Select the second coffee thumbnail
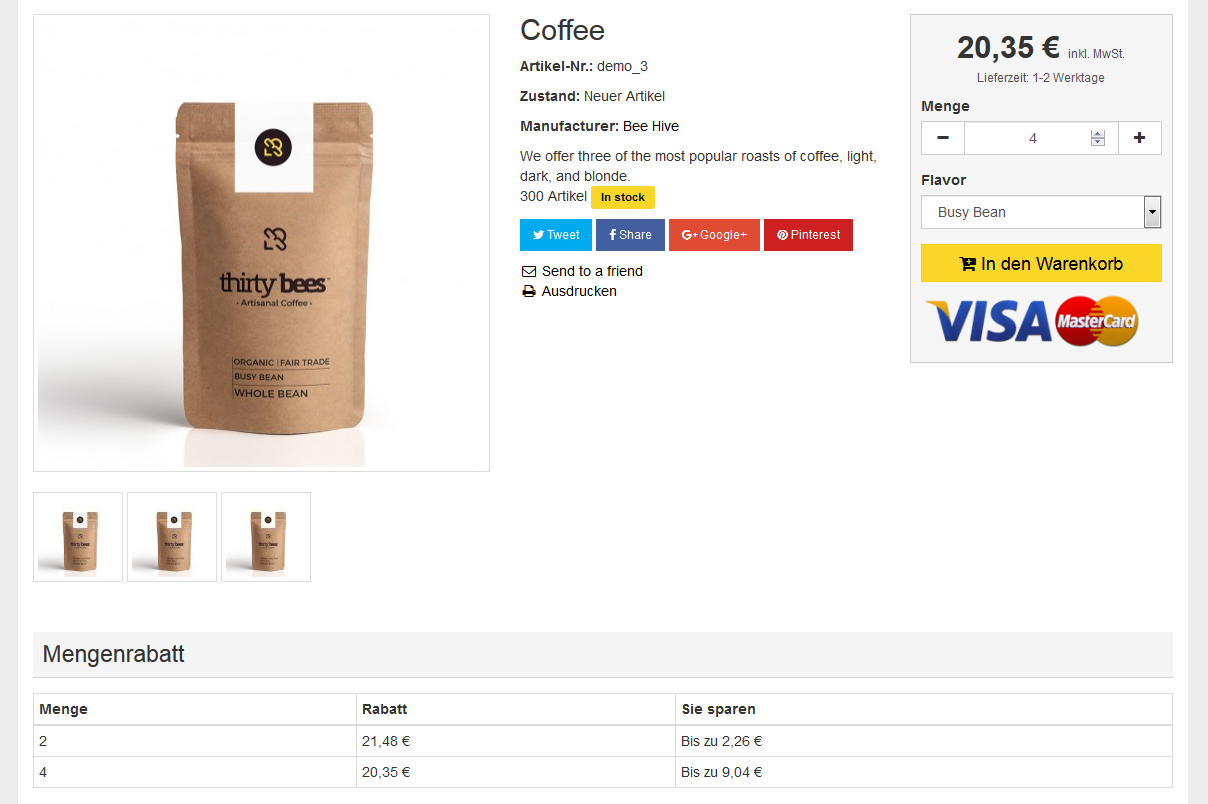Viewport: 1208px width, 804px height. coord(172,537)
